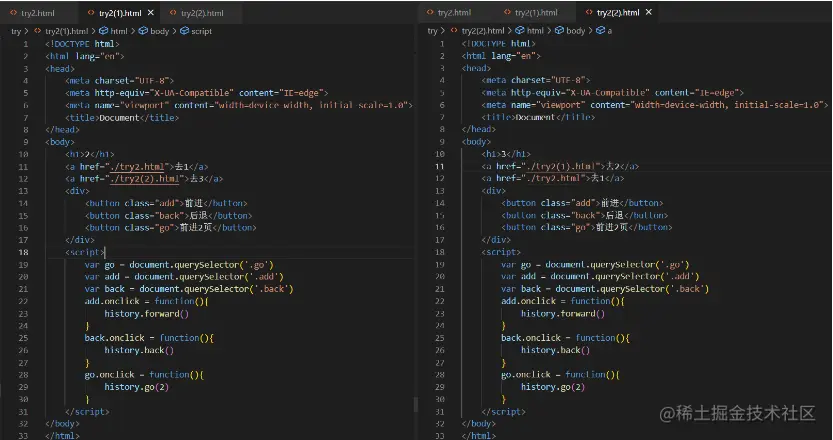This screenshot has height=440, width=833.
Task: Place cursor on history.forward() in left editor
Action: click(x=146, y=314)
